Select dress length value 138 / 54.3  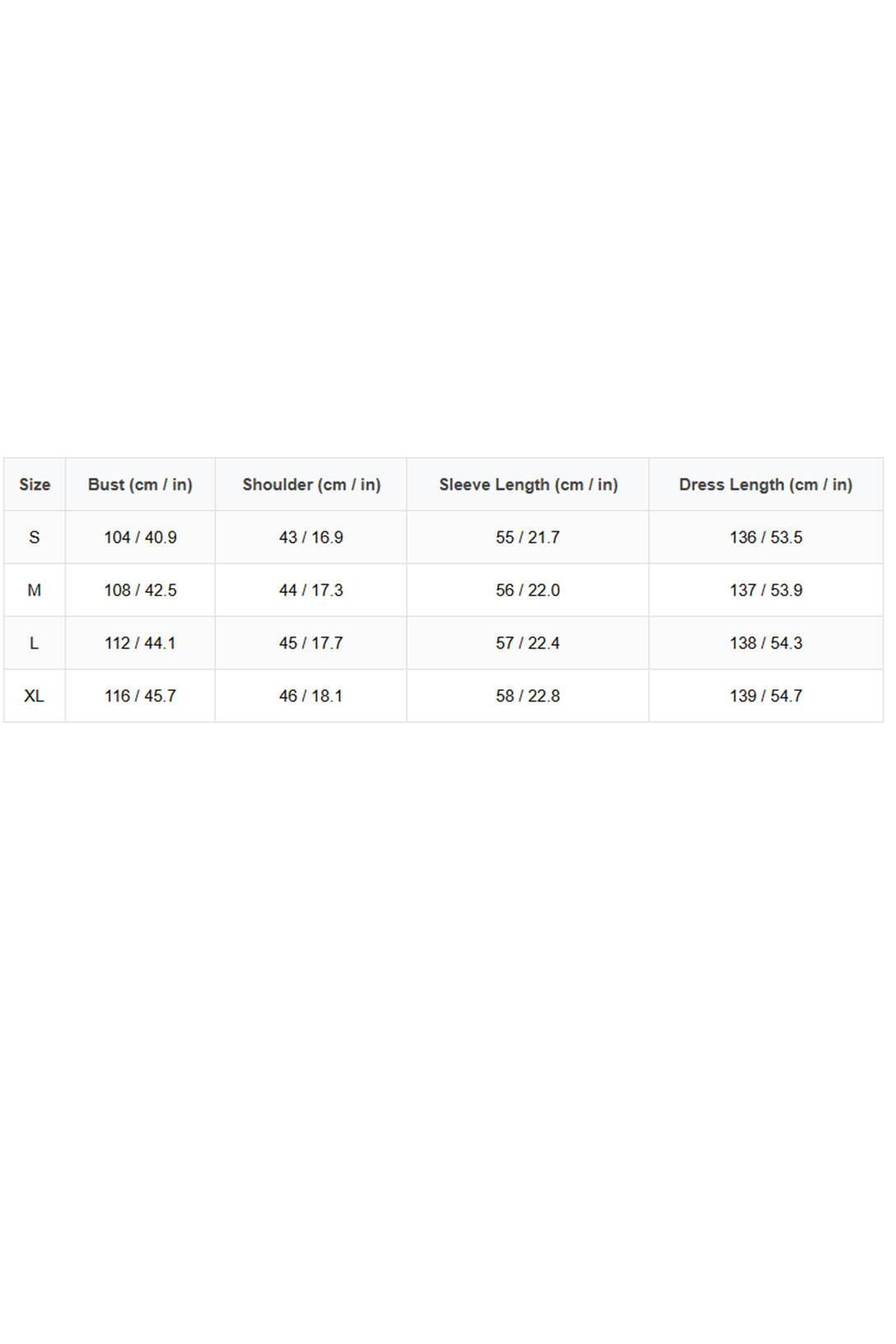[765, 643]
